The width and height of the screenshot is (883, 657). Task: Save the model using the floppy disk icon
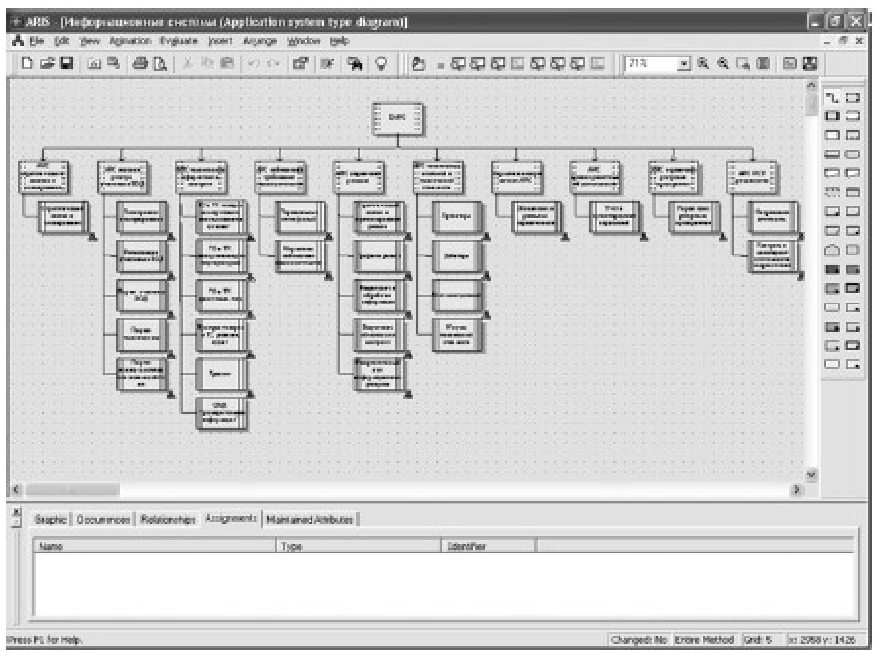(x=66, y=64)
